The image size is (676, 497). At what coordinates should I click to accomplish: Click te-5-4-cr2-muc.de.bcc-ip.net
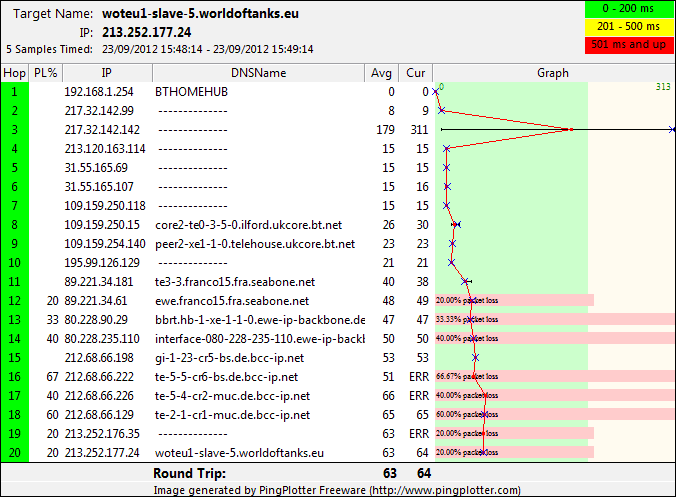233,396
